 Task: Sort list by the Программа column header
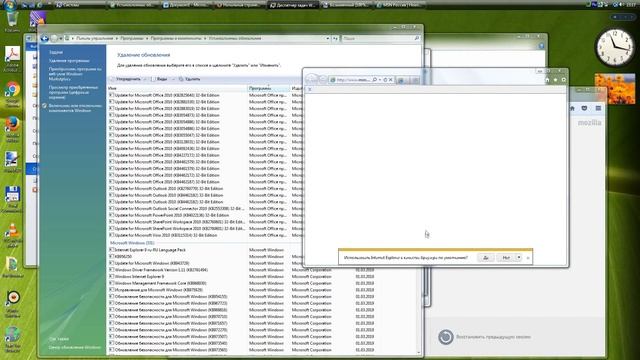tap(269, 88)
